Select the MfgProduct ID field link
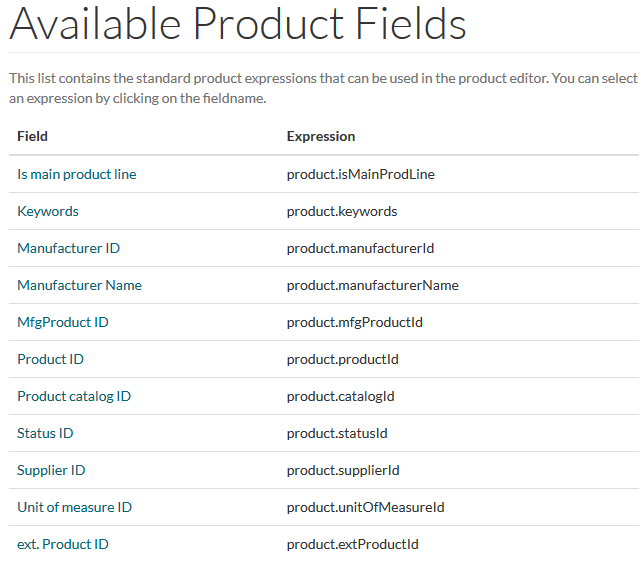 (x=63, y=322)
